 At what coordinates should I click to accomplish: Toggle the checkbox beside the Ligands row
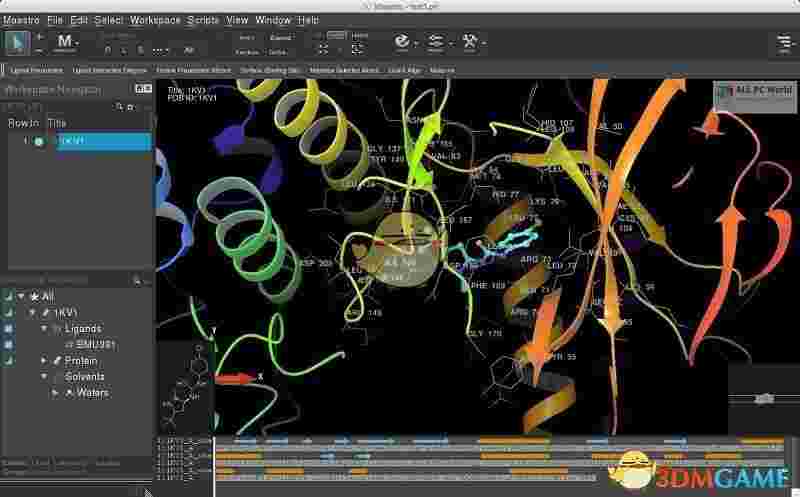pos(9,328)
